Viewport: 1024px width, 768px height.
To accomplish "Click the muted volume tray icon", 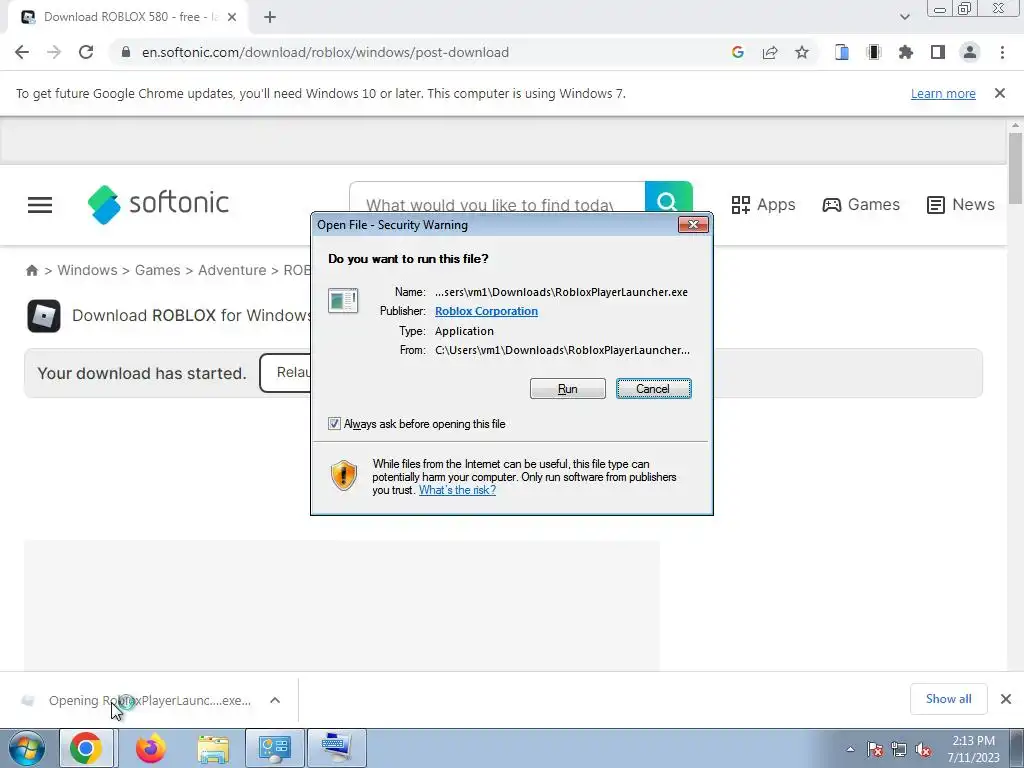I will click(923, 749).
